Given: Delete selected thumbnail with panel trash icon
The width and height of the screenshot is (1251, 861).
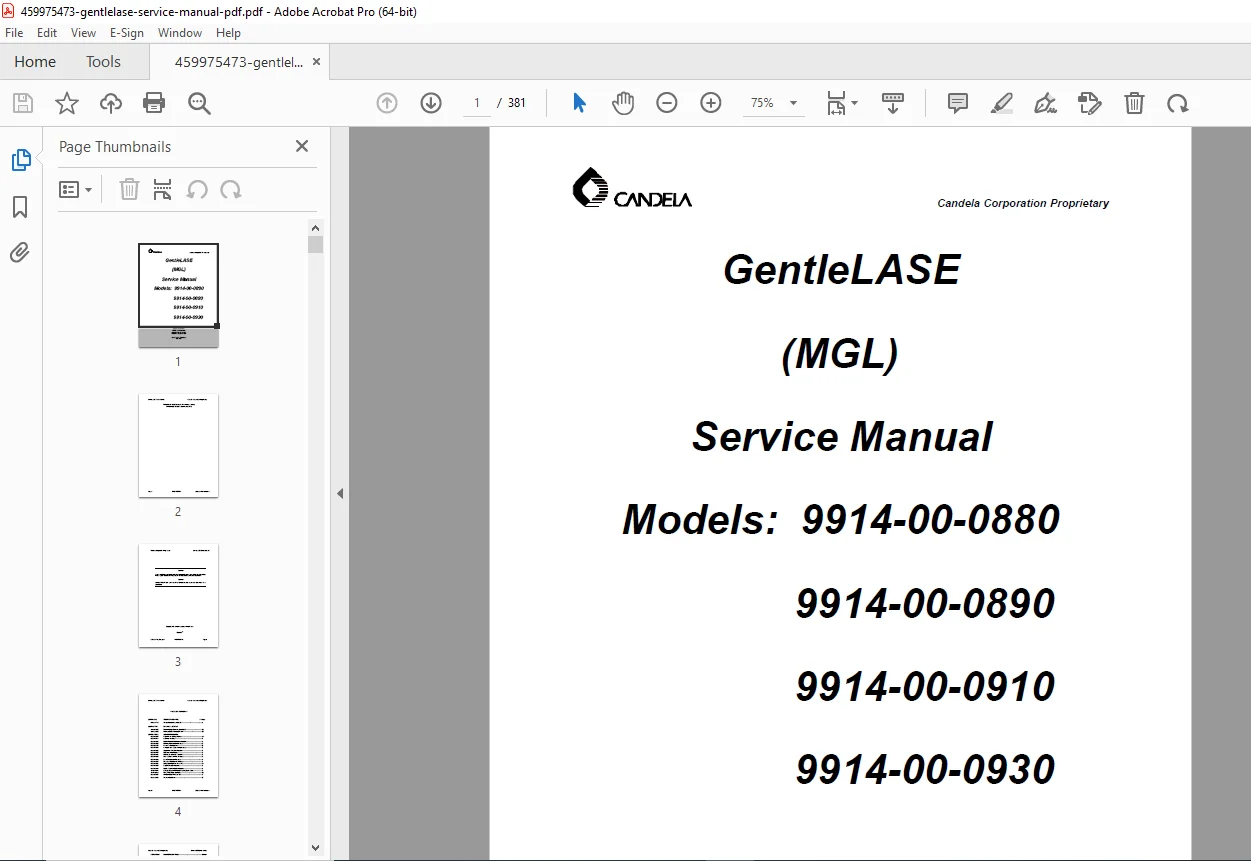Looking at the screenshot, I should pos(129,190).
